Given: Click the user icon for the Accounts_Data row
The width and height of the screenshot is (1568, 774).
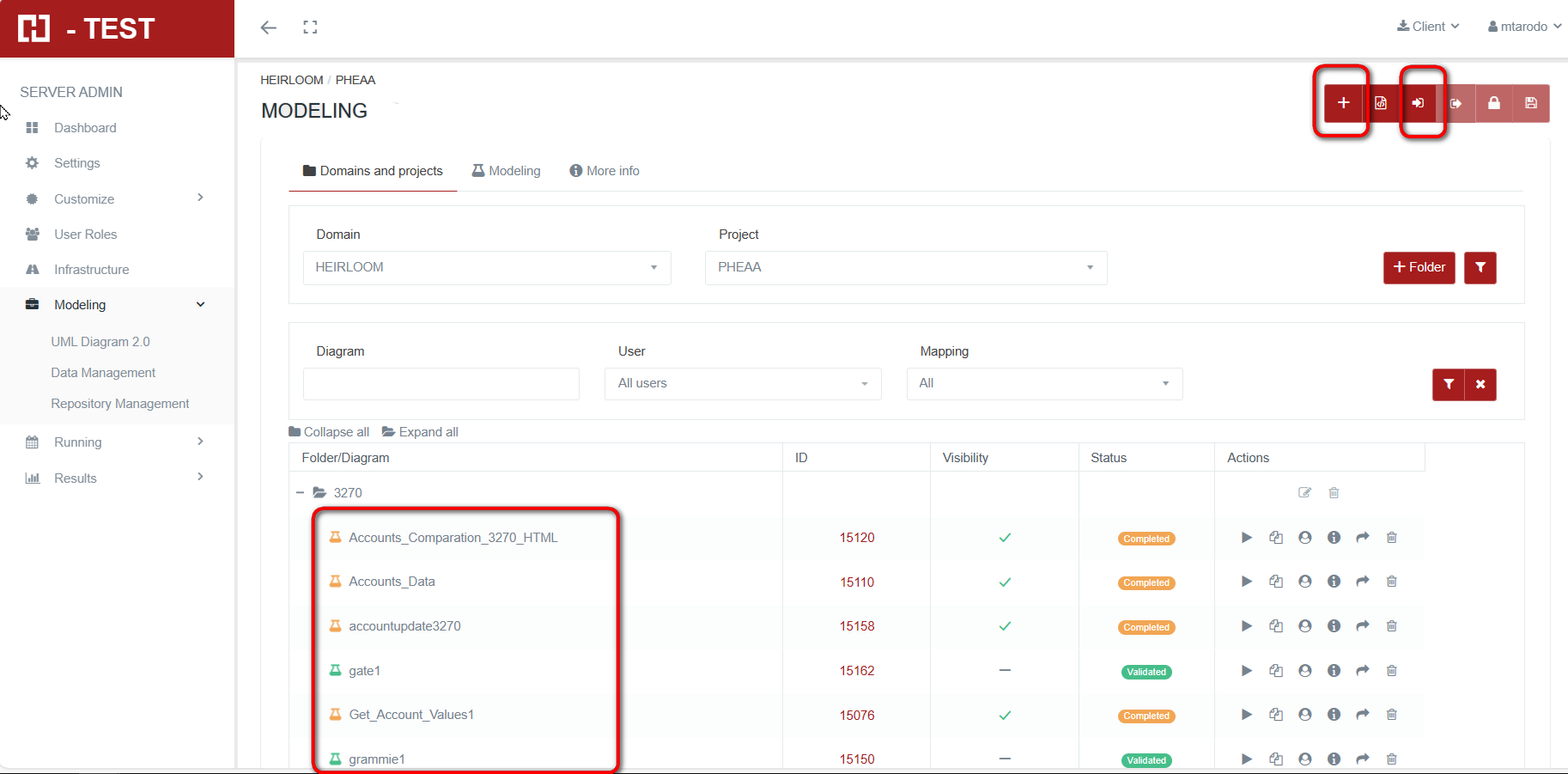Looking at the screenshot, I should point(1304,582).
